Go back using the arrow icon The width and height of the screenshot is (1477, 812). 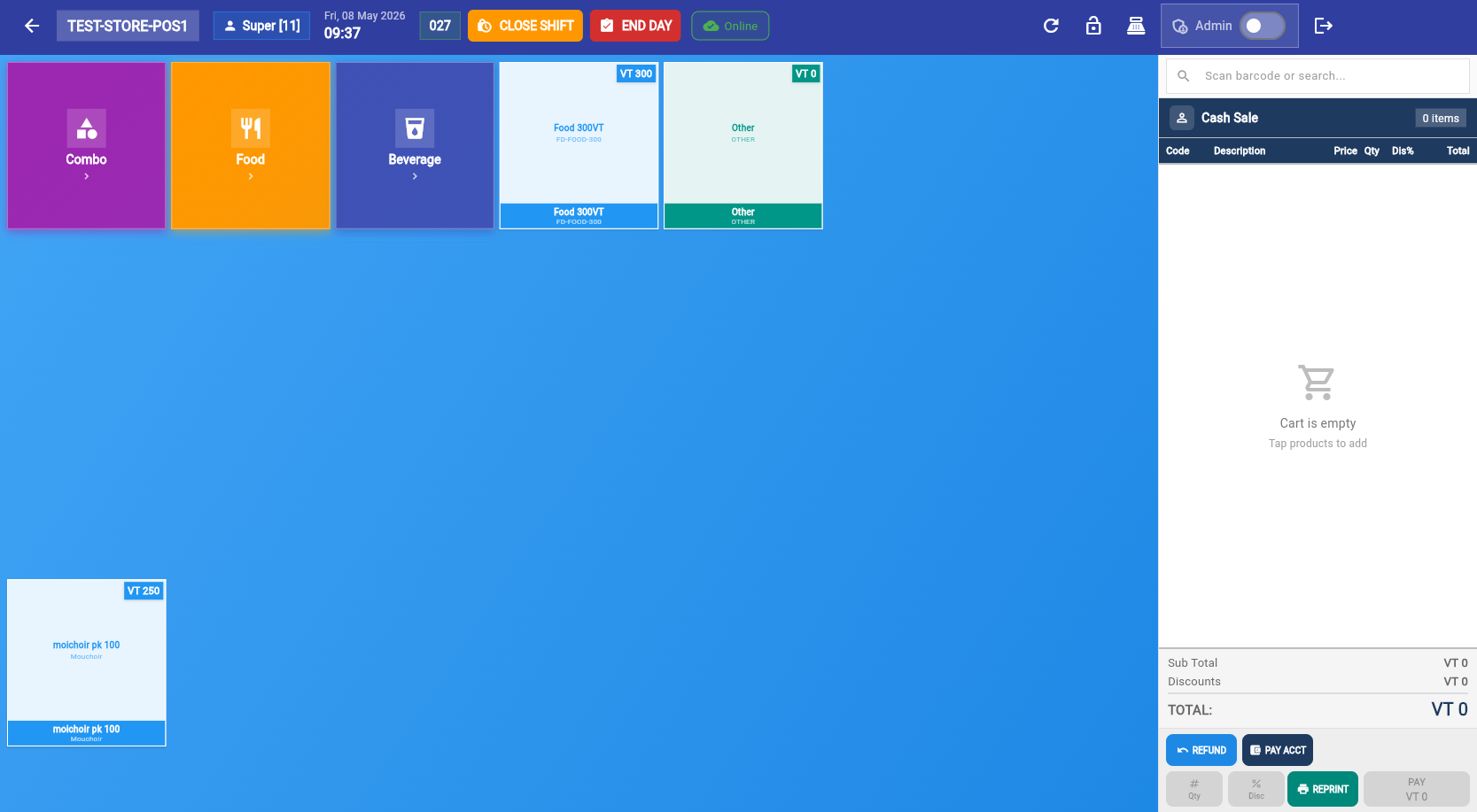[x=32, y=26]
